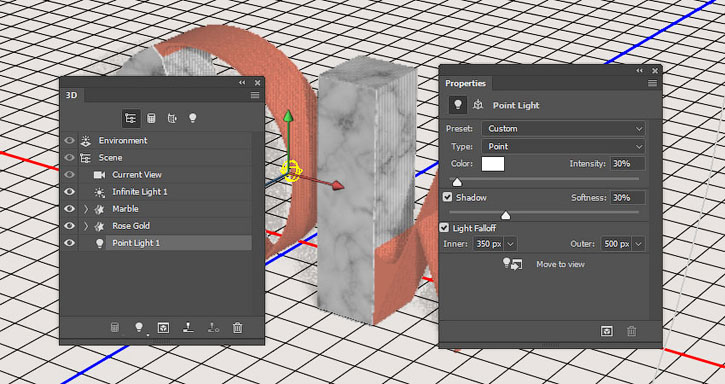Click trash icon in Properties panel footer
The width and height of the screenshot is (725, 384).
pos(632,331)
